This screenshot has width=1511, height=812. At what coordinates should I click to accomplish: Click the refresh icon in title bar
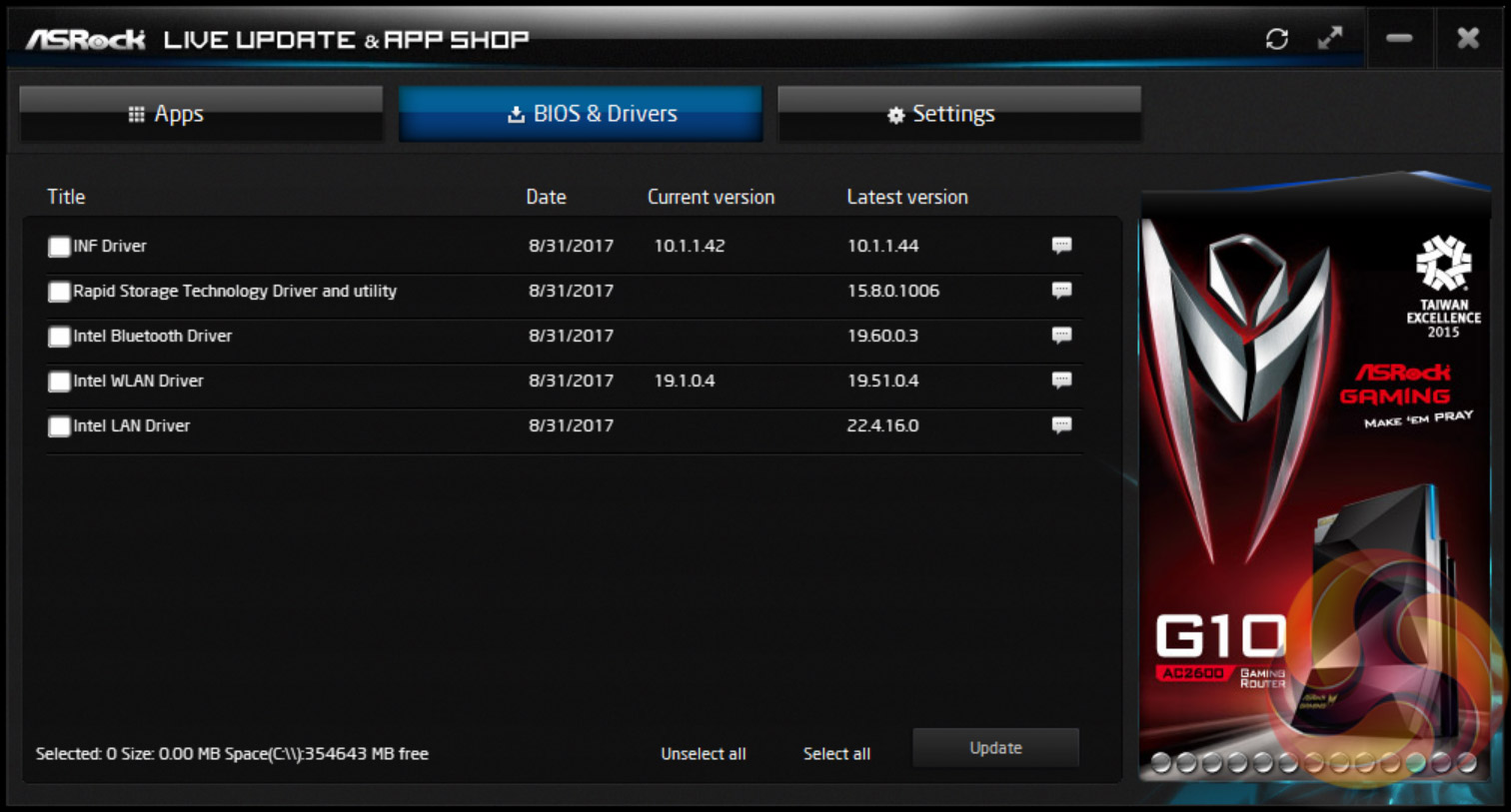[x=1276, y=39]
